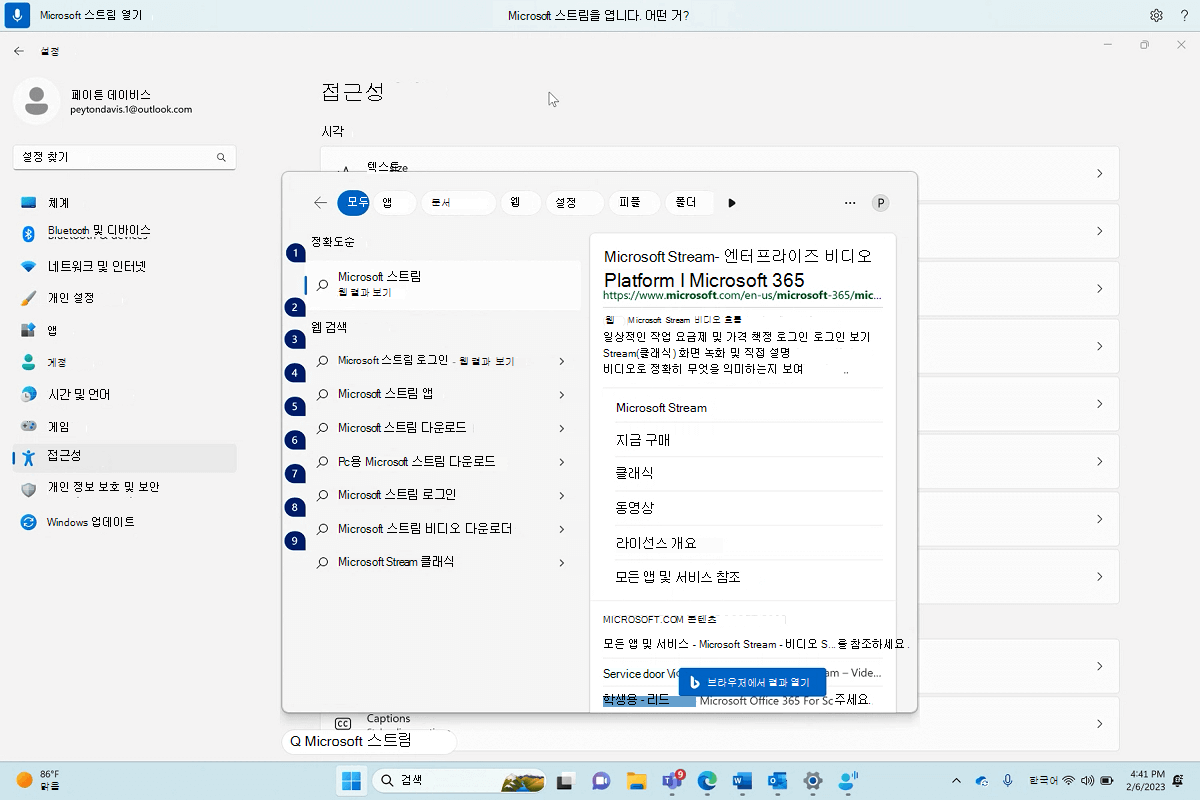Open Outlook from the taskbar
Screen dimensions: 1200x800
point(777,781)
